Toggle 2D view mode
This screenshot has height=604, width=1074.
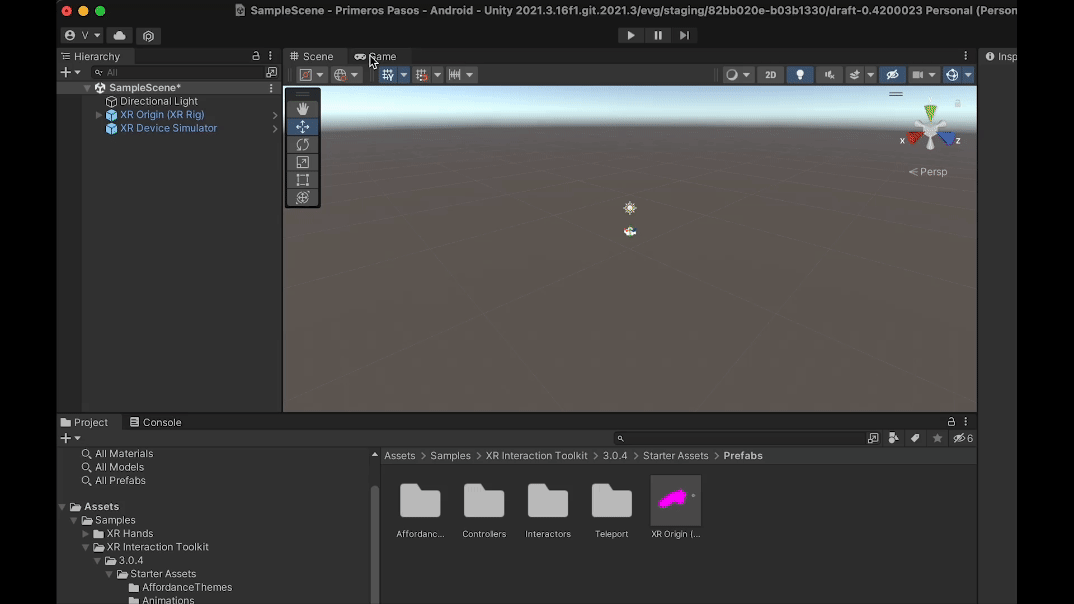click(x=771, y=75)
